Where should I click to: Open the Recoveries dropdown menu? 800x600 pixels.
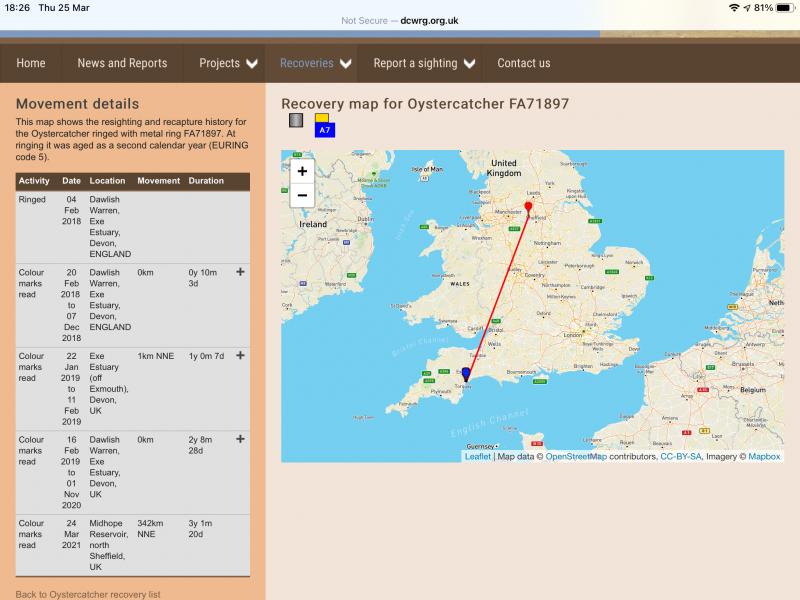[315, 63]
